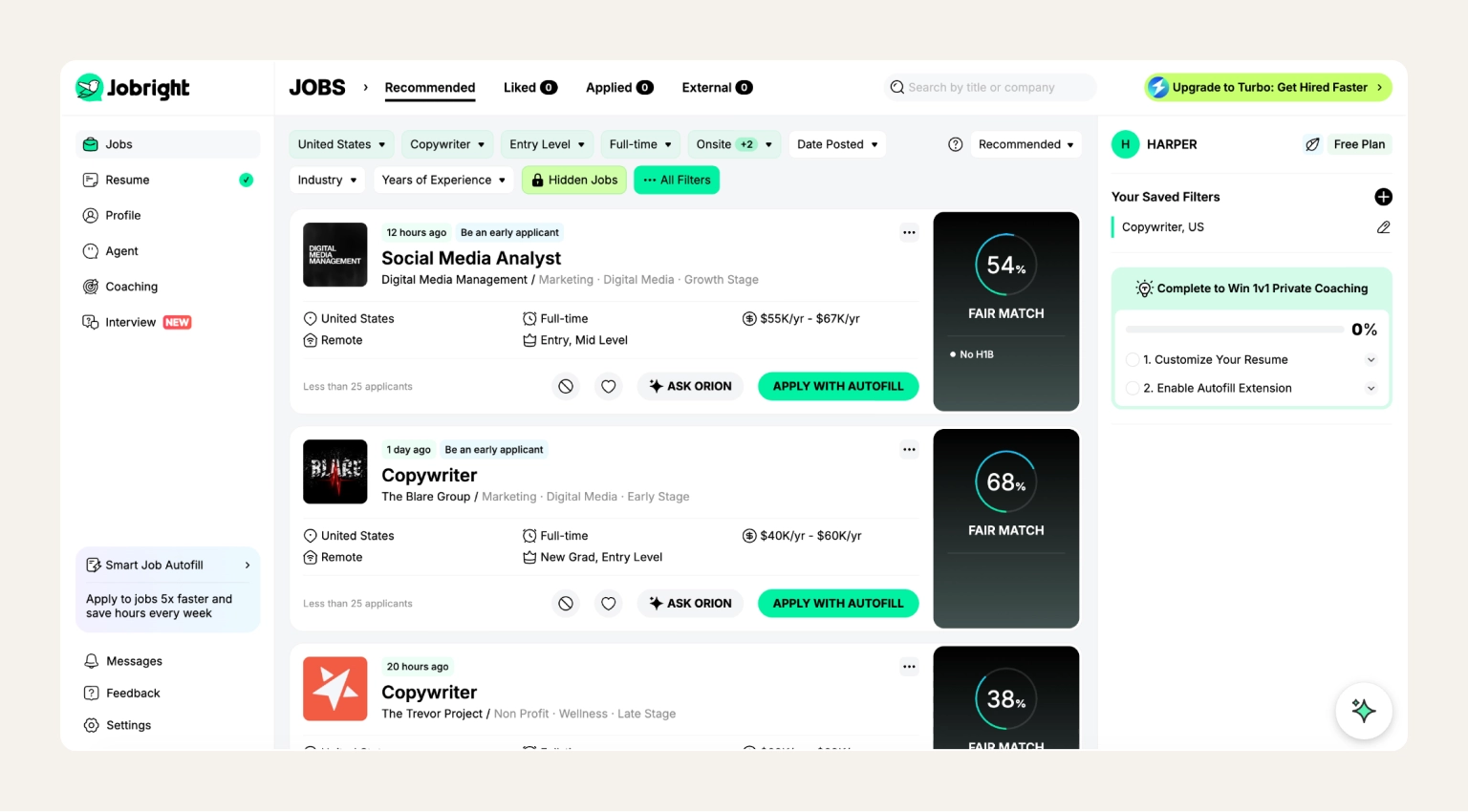This screenshot has width=1468, height=812.
Task: Go to the Profile section
Action: pyautogui.click(x=167, y=216)
